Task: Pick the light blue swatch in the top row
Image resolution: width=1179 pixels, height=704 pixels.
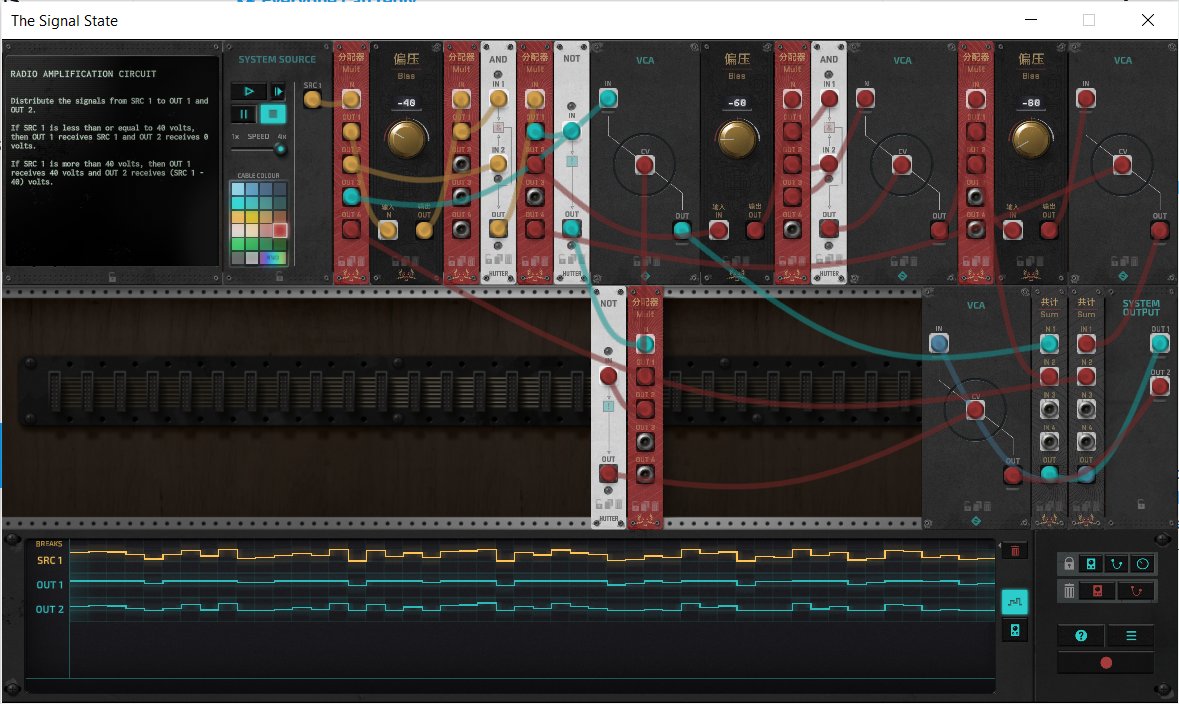Action: 238,189
